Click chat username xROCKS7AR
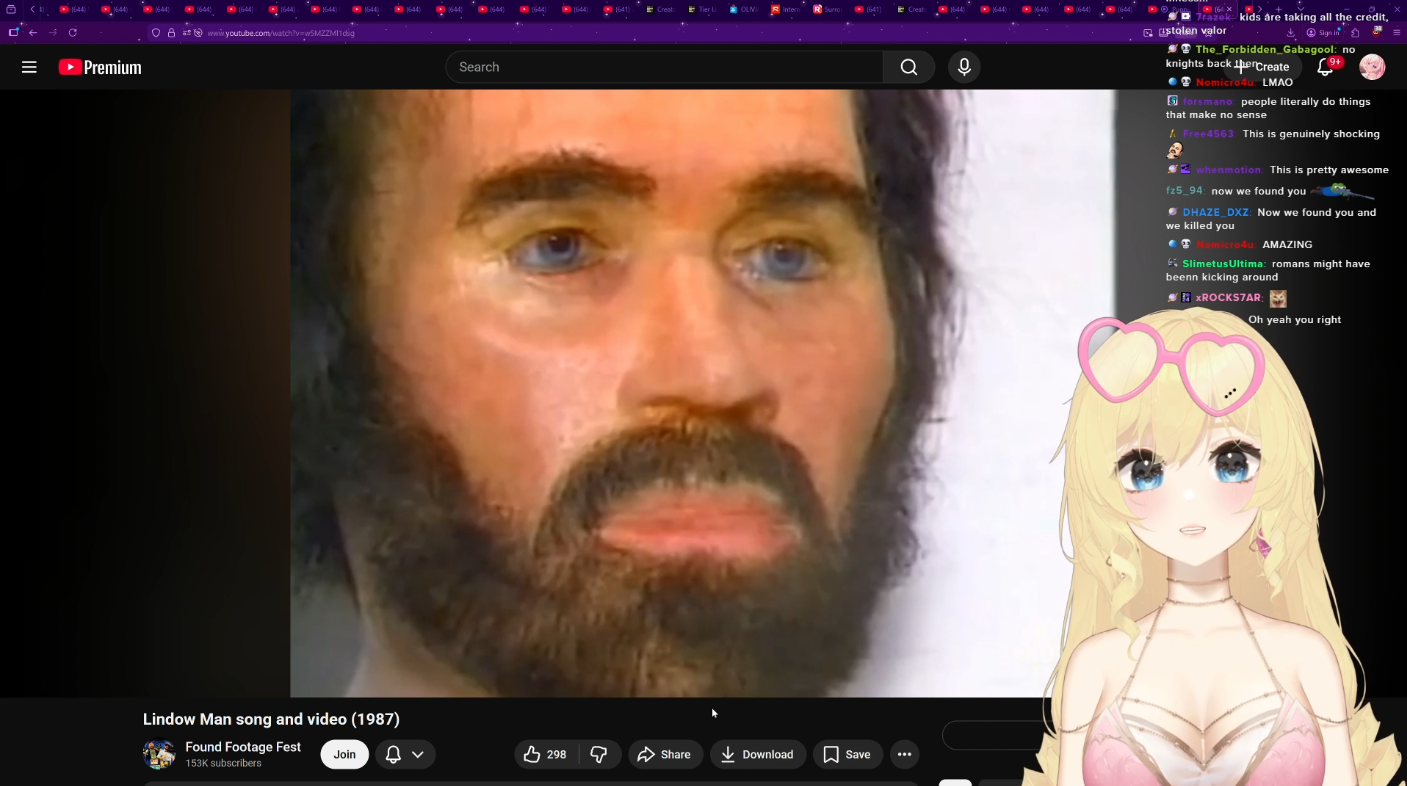This screenshot has height=786, width=1407. (x=1229, y=298)
